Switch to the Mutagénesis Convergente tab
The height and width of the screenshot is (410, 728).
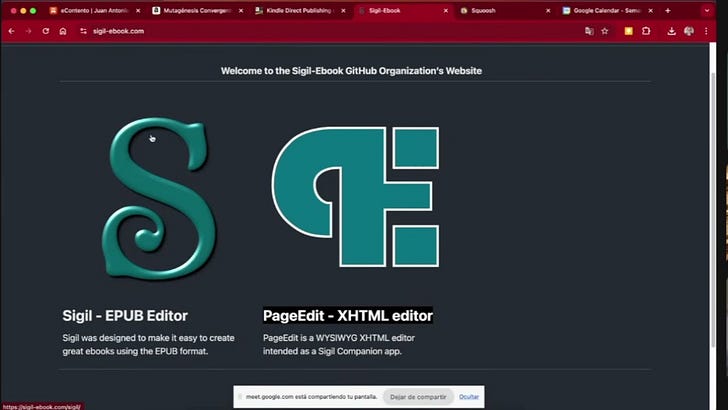coord(197,10)
